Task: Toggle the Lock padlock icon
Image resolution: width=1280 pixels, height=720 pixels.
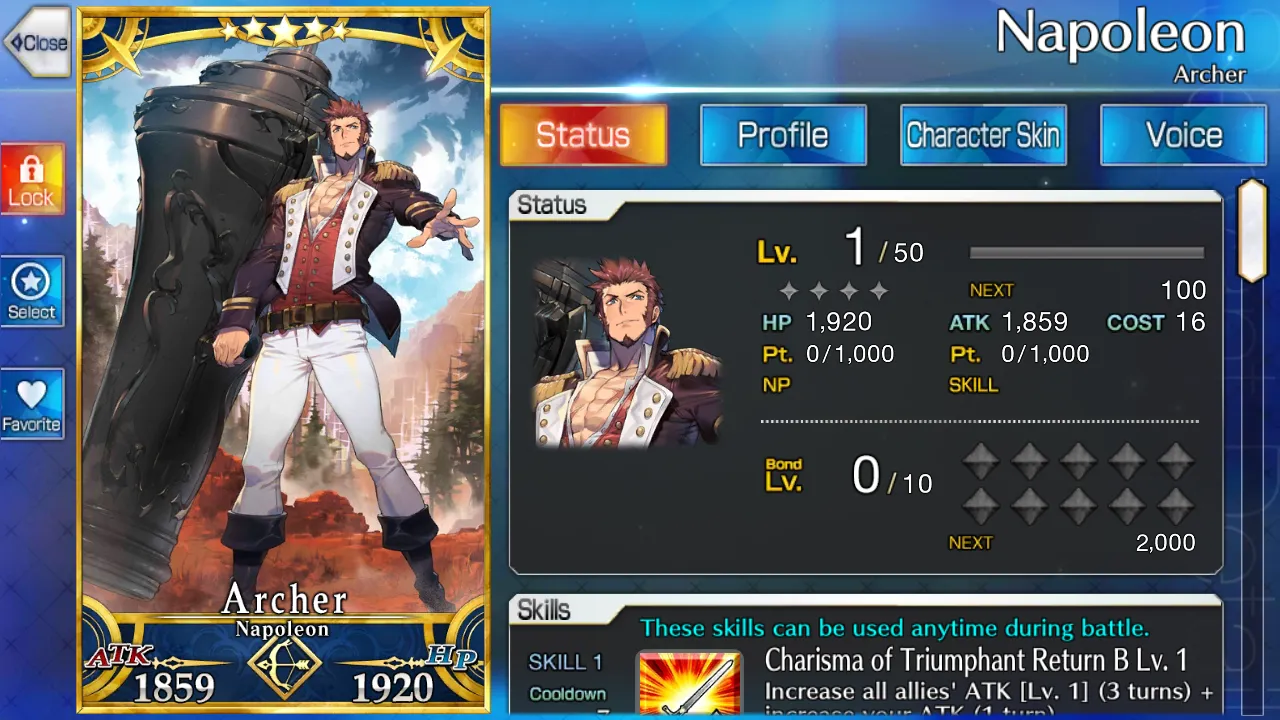Action: tap(32, 178)
